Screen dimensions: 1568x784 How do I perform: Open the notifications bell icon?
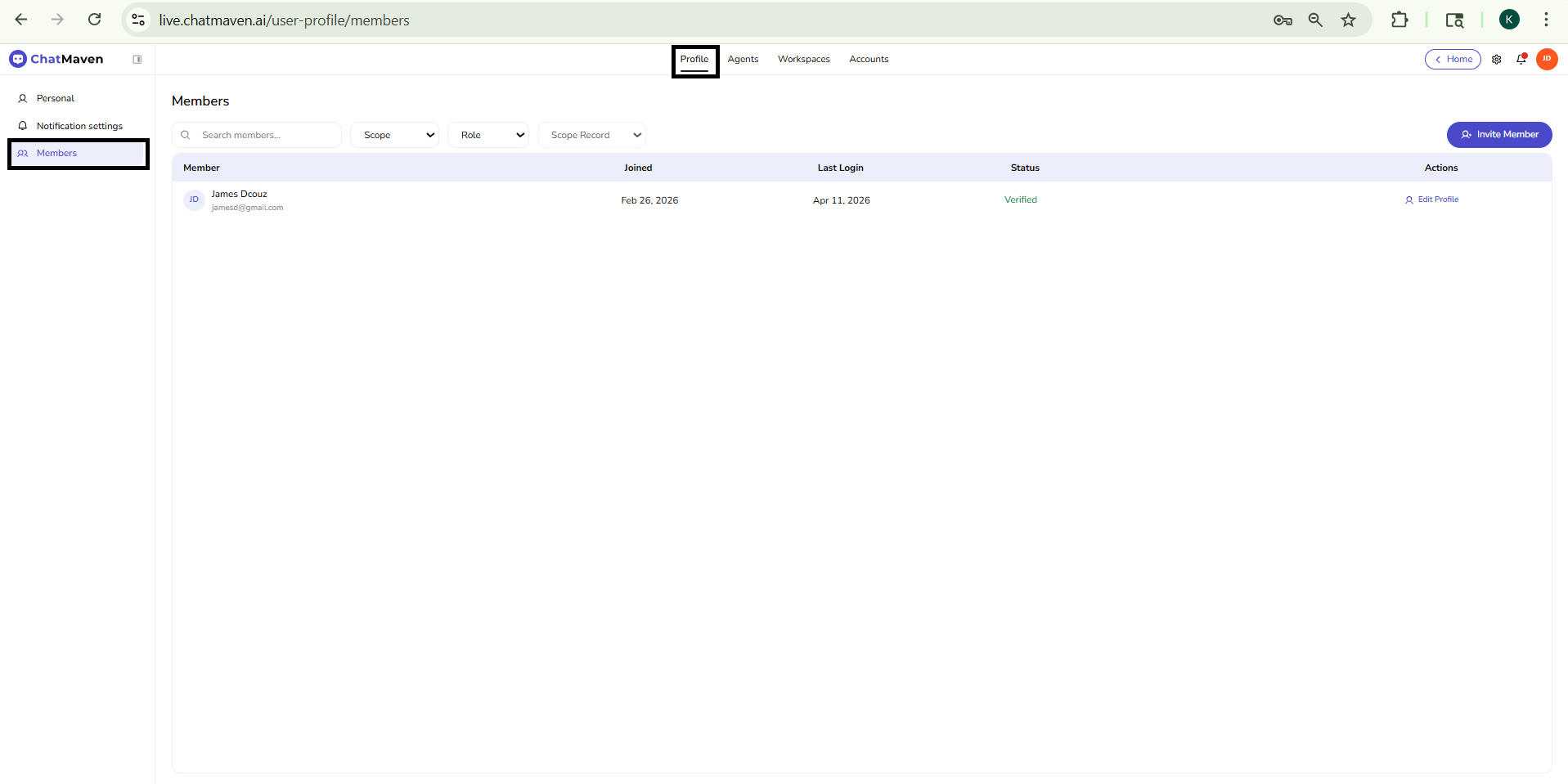1521,59
